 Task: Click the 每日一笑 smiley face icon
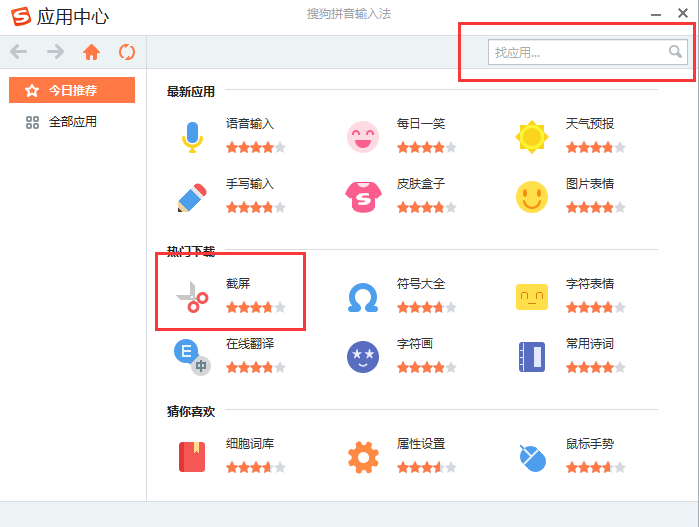(363, 137)
